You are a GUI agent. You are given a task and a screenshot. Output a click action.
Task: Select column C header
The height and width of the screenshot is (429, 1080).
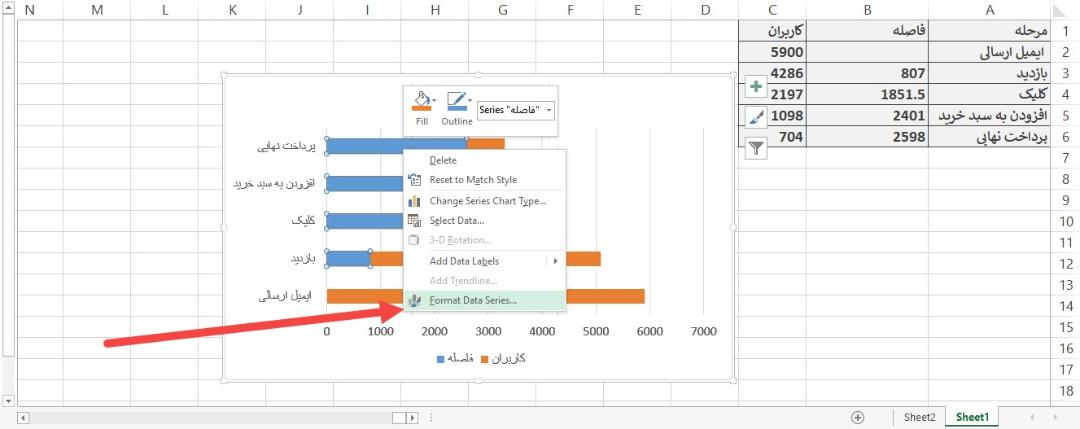pyautogui.click(x=773, y=10)
